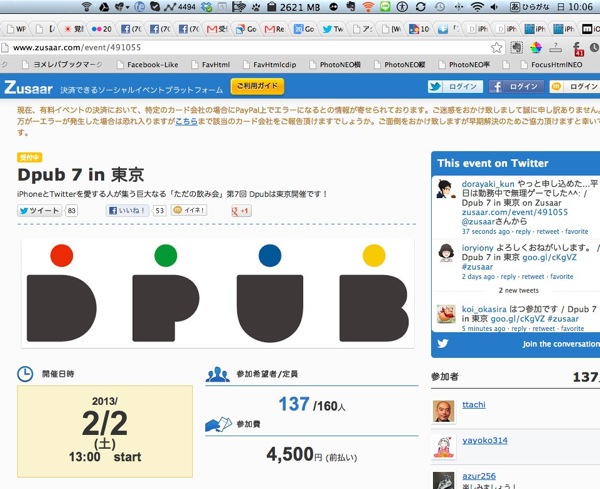Open the PhotoNEO率 bookmark
Viewport: 600px width, 489px height.
pos(465,65)
